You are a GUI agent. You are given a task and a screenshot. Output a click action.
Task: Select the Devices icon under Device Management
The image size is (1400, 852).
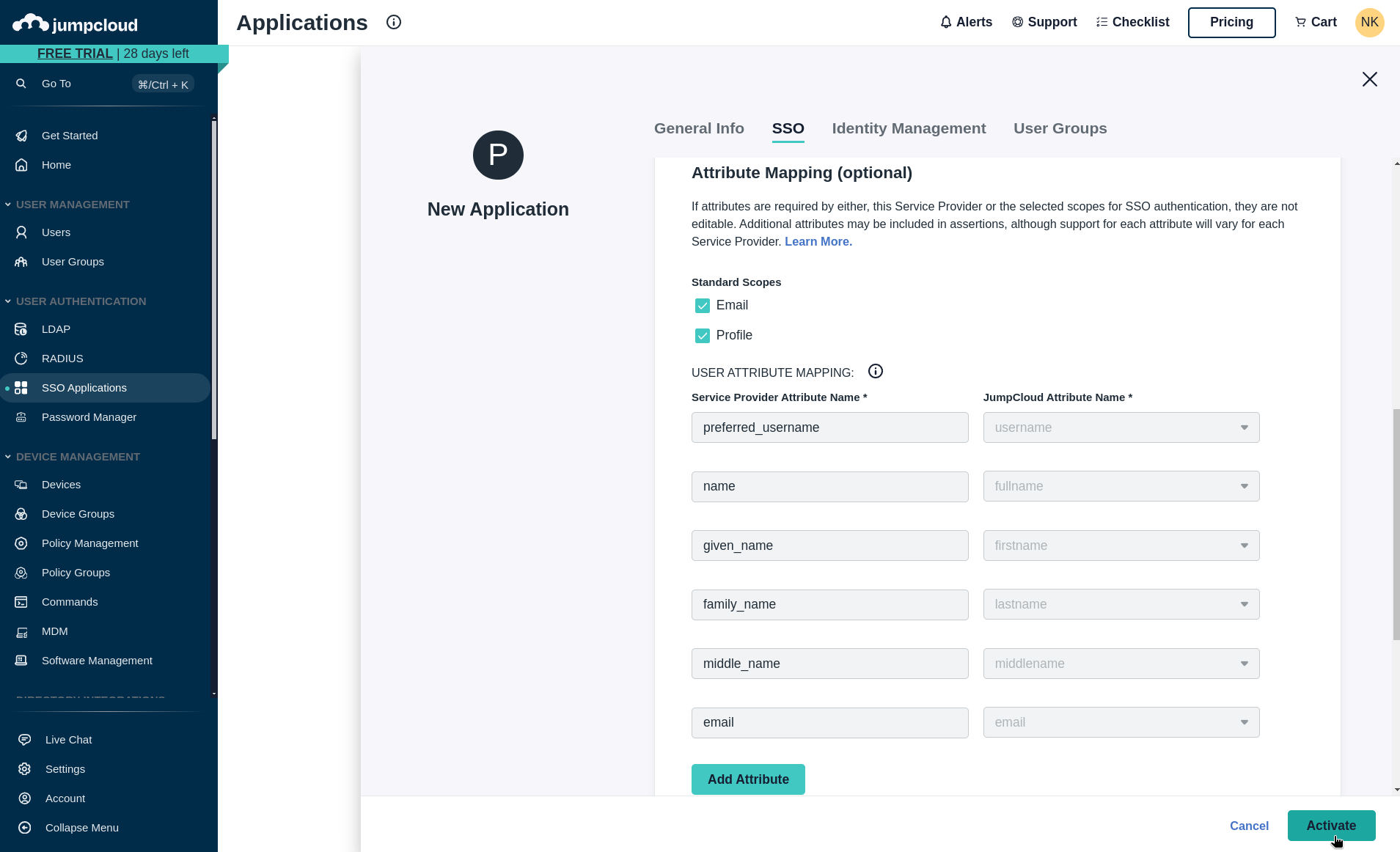click(21, 484)
